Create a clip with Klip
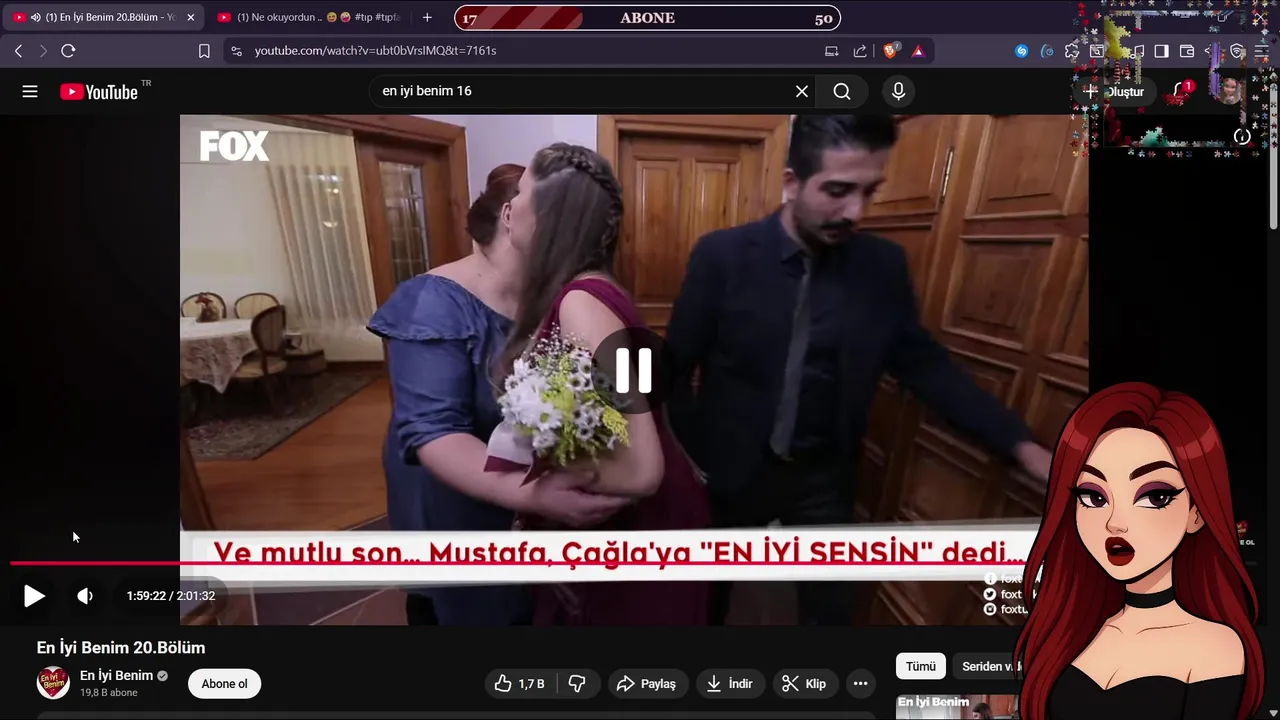Screen dimensions: 1280x720 pyautogui.click(x=804, y=684)
